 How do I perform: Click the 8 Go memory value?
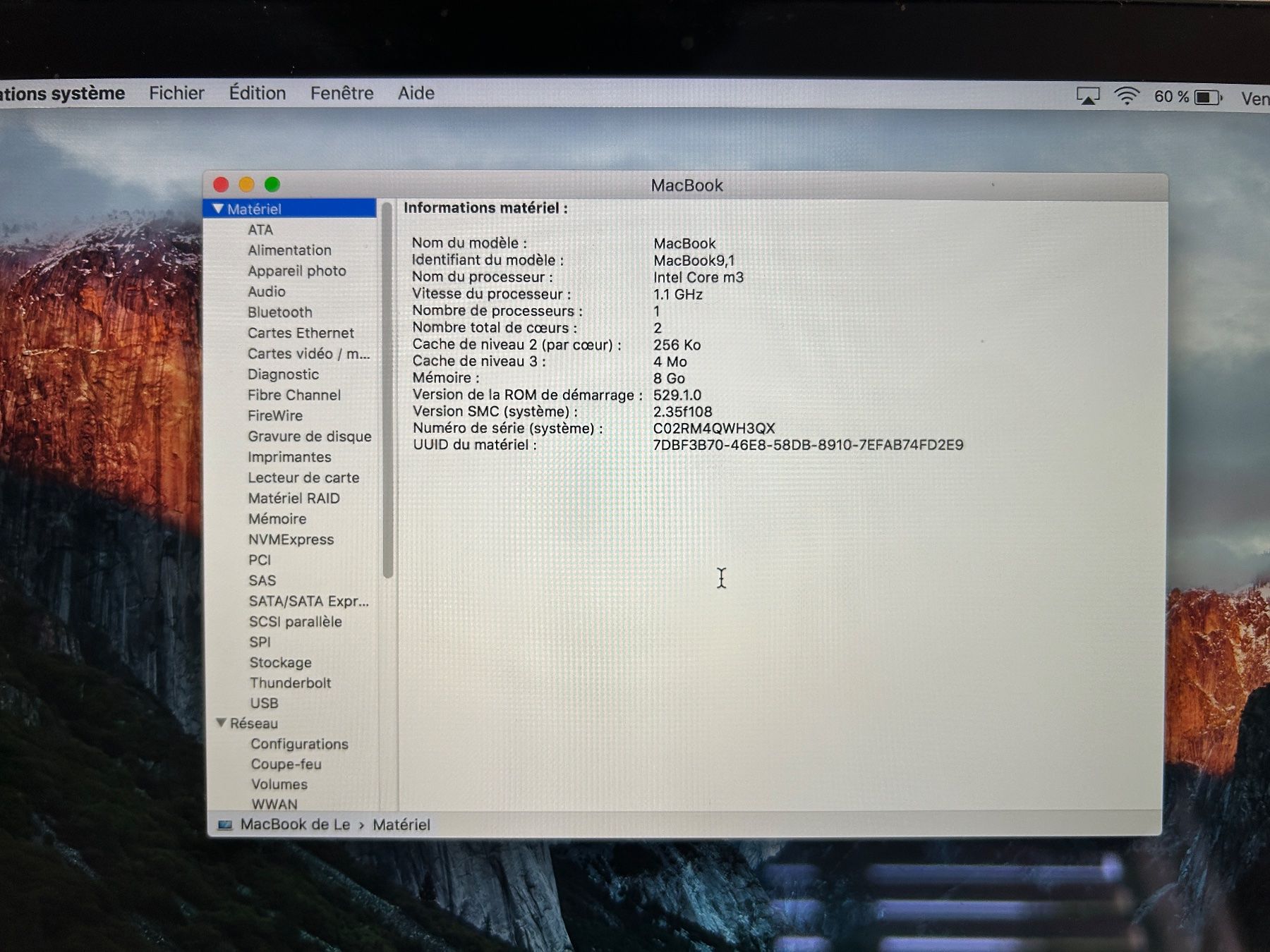click(x=669, y=379)
